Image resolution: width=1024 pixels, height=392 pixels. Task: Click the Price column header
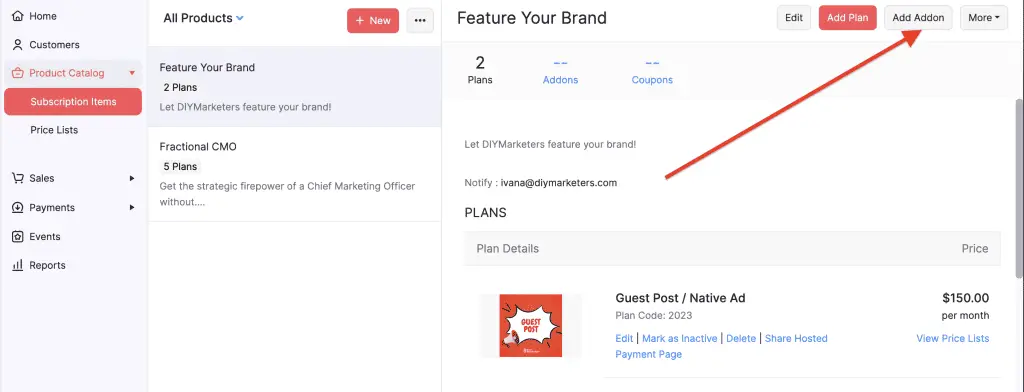coord(974,248)
